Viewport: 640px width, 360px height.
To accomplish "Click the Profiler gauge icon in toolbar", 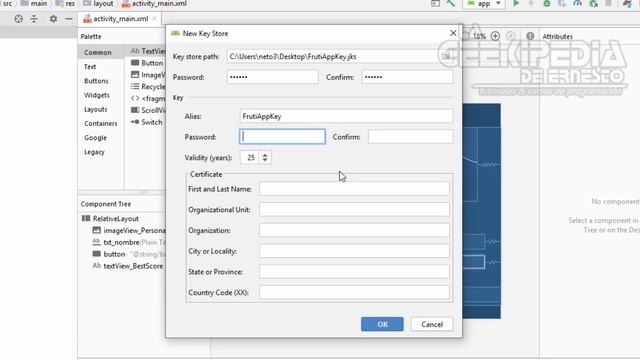I will click(x=578, y=3).
